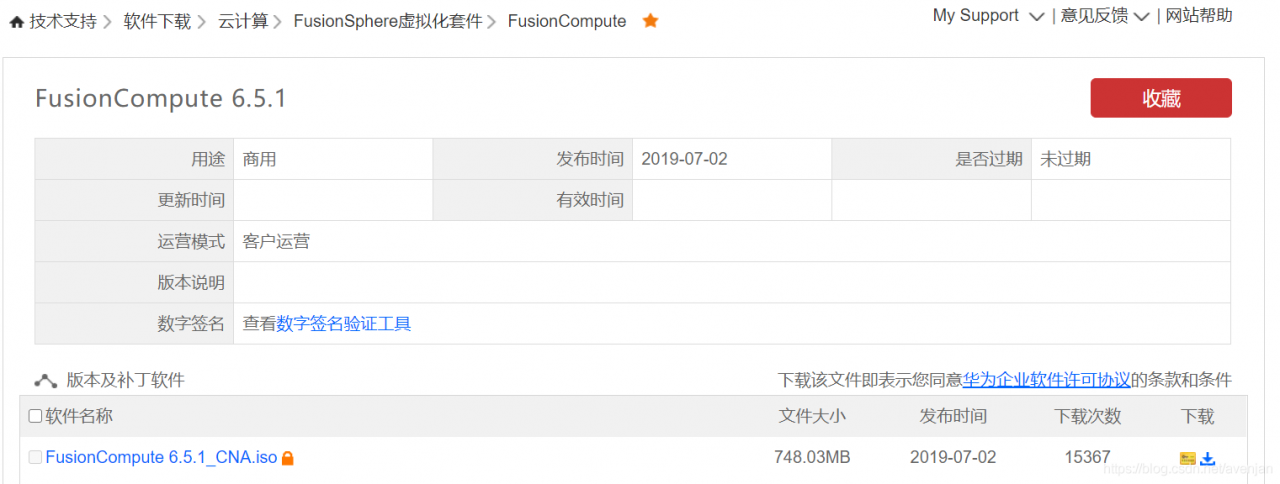Open FusionCompute 6.5.1_CNA.iso file link
The image size is (1280, 484).
[161, 457]
